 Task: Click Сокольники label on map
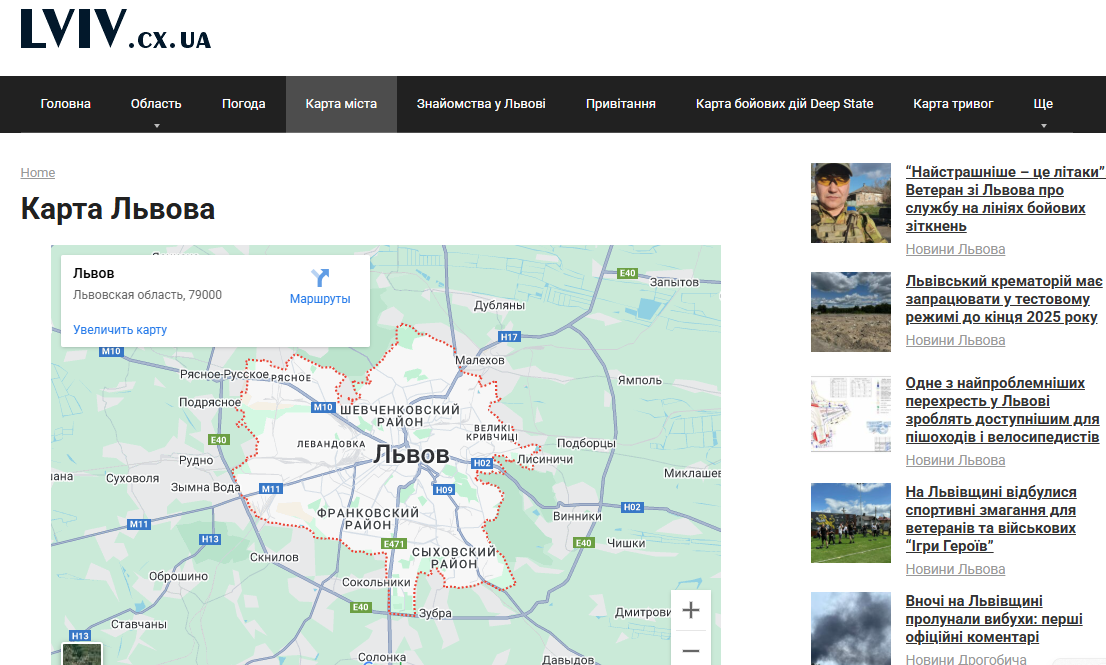point(376,582)
